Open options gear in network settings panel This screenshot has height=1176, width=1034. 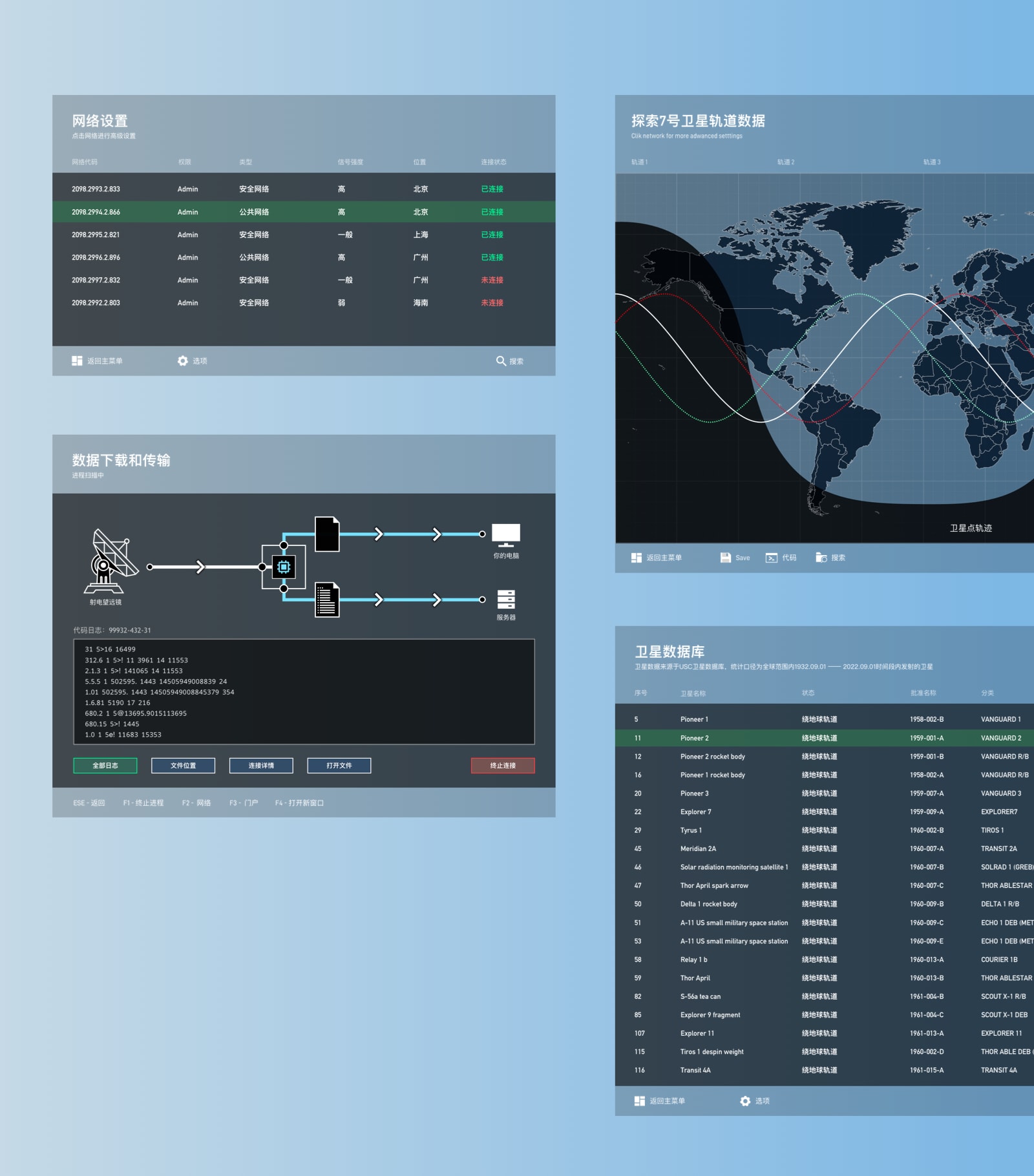183,361
